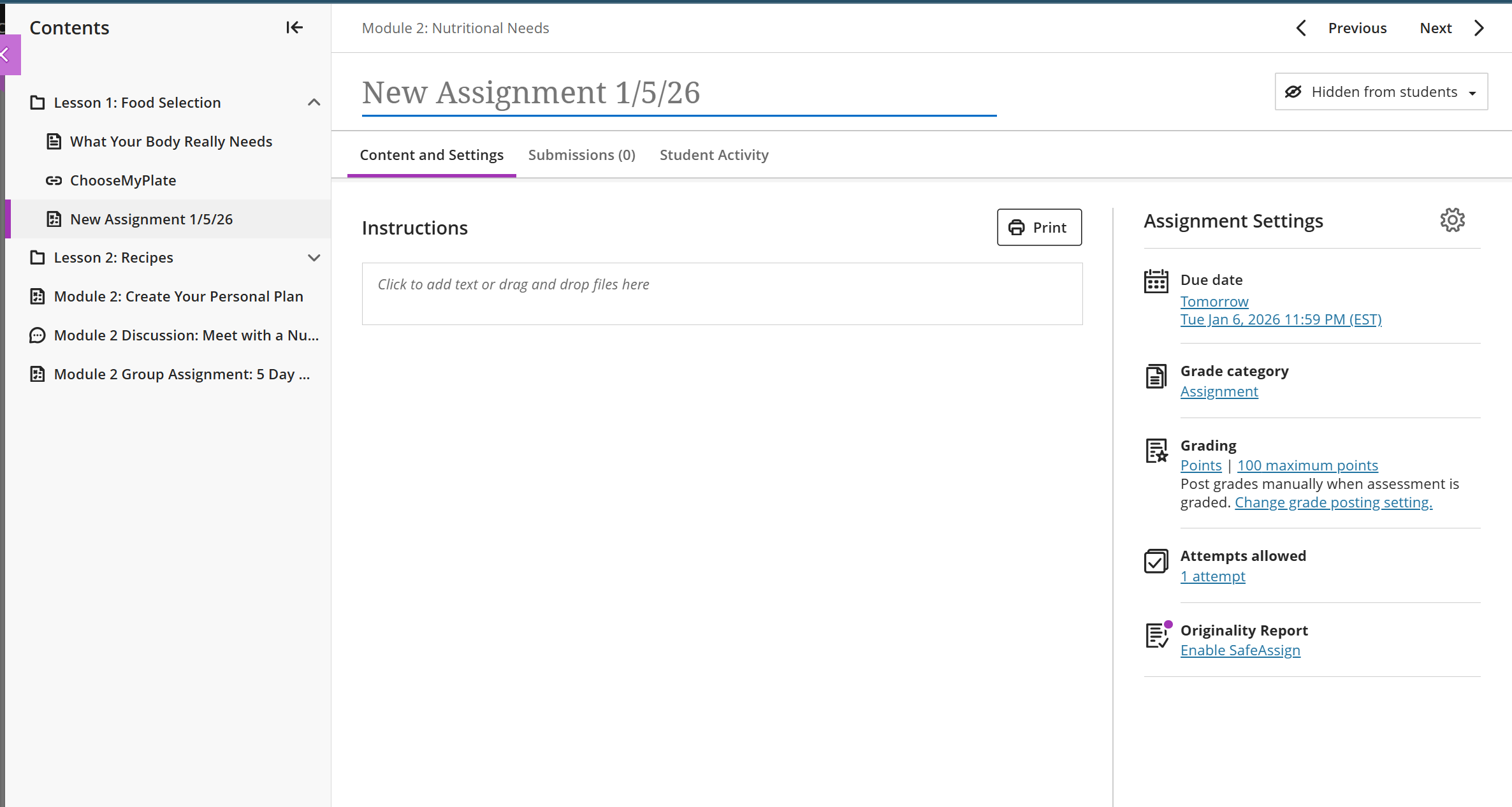Go to previous item with left chevron
This screenshot has width=1512, height=807.
click(x=1301, y=28)
